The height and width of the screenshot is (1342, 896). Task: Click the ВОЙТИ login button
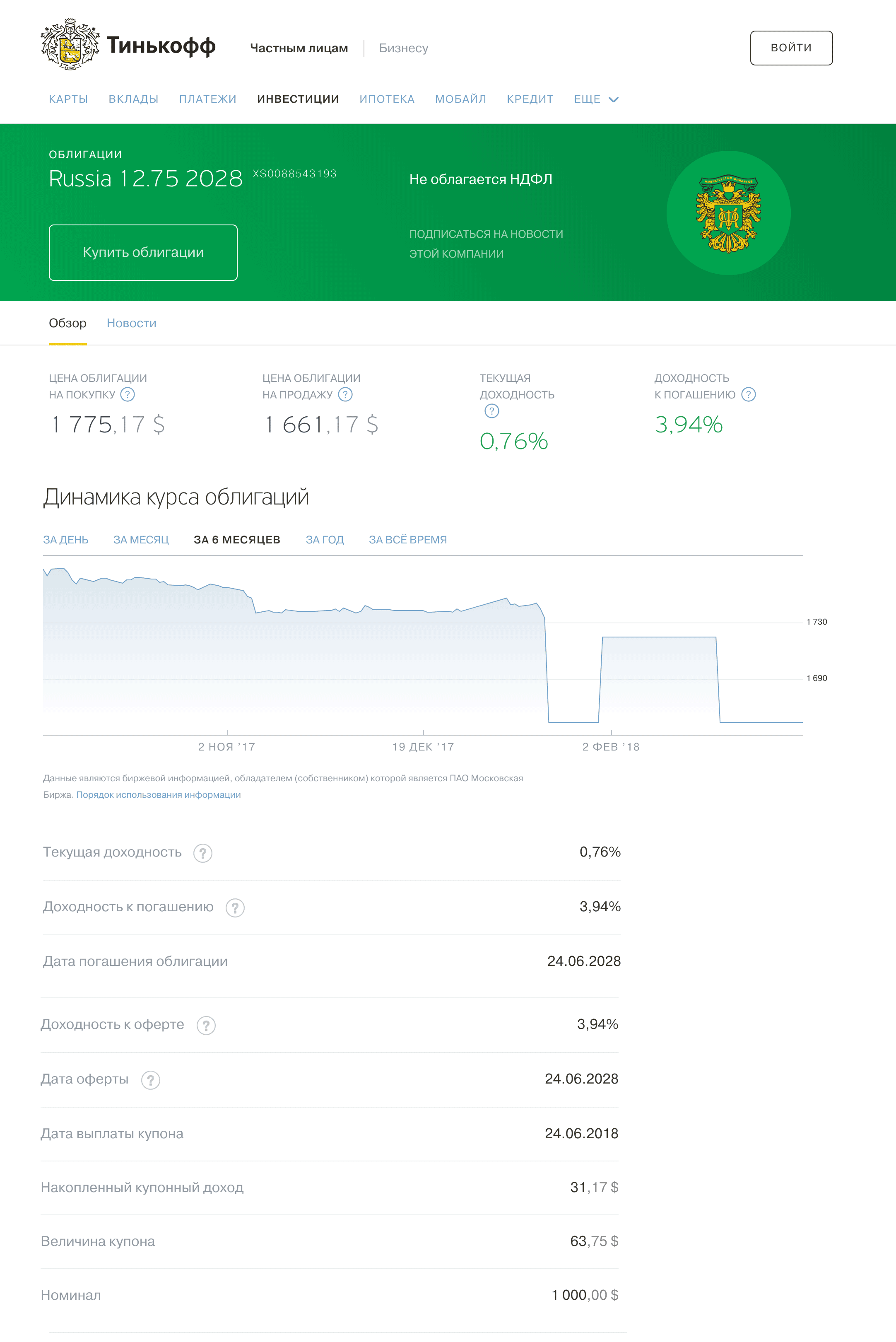pos(791,48)
